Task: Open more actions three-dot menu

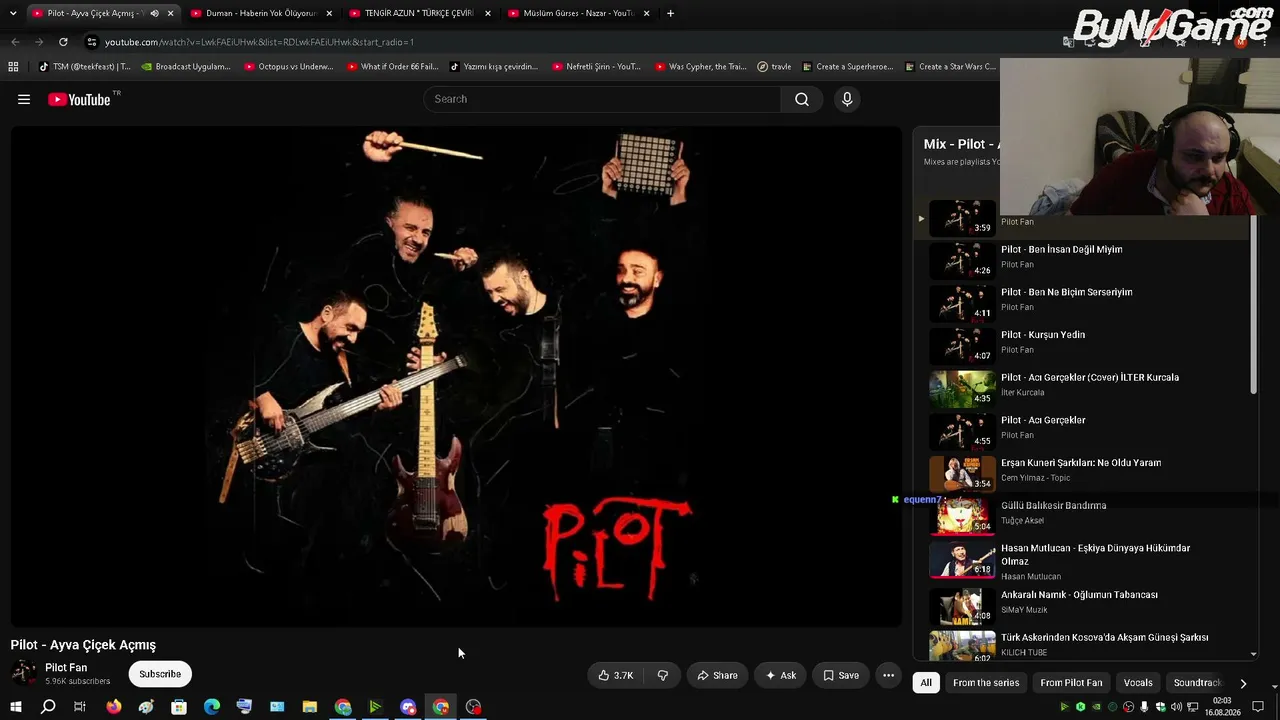Action: 888,675
